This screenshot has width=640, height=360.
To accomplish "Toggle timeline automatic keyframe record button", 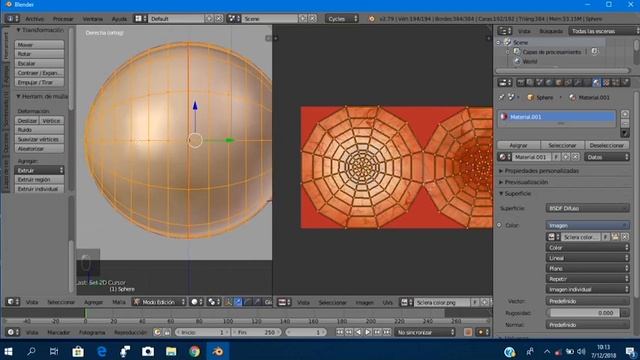I will click(468, 332).
